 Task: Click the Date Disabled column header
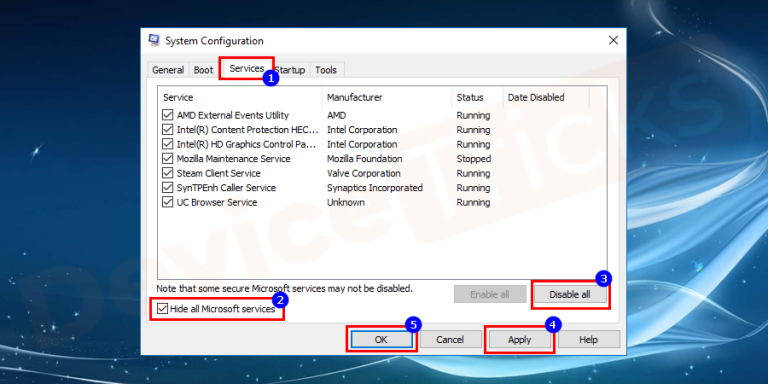[x=546, y=97]
